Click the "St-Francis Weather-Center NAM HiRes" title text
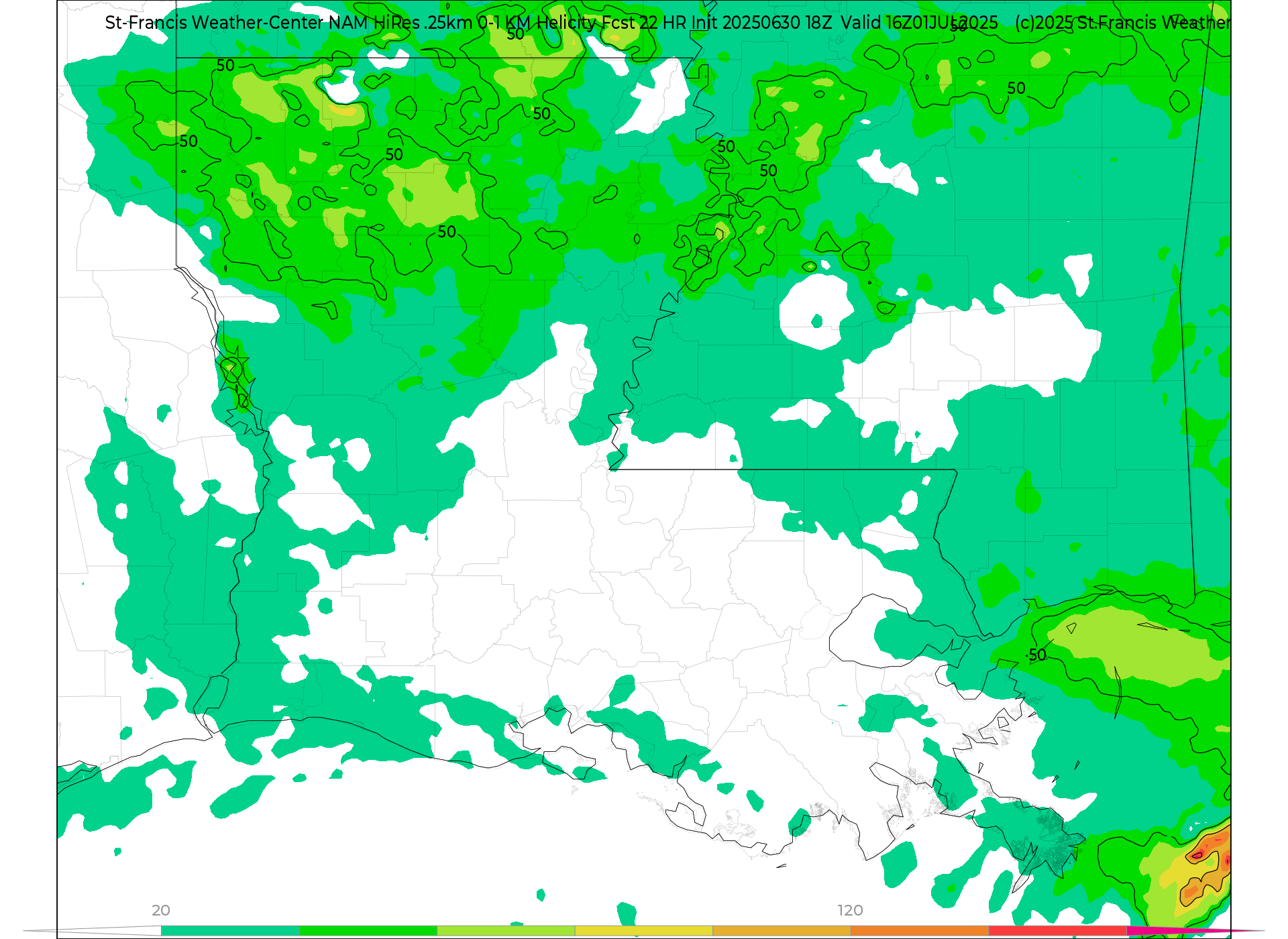The height and width of the screenshot is (939, 1288). [262, 23]
